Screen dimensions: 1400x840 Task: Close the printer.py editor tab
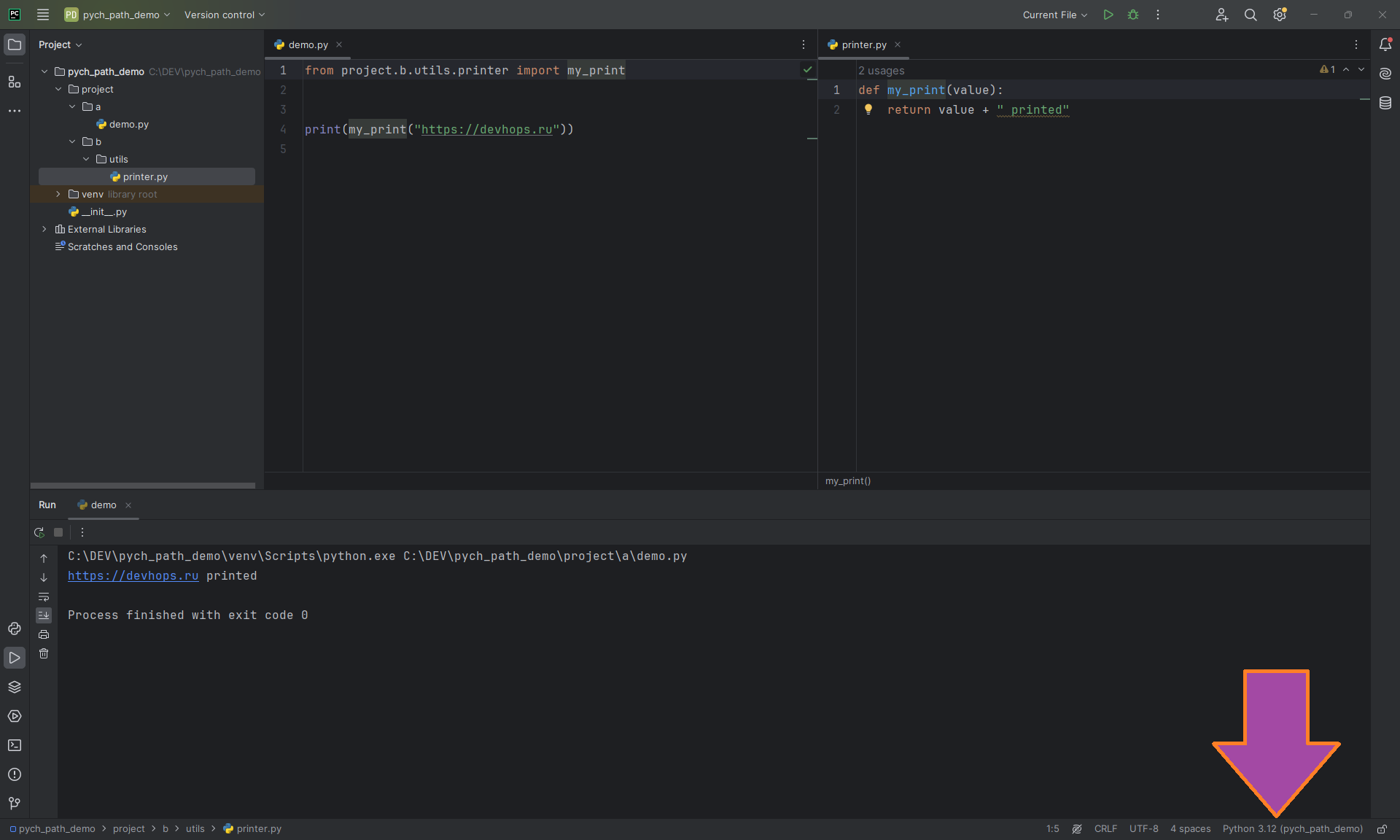898,44
